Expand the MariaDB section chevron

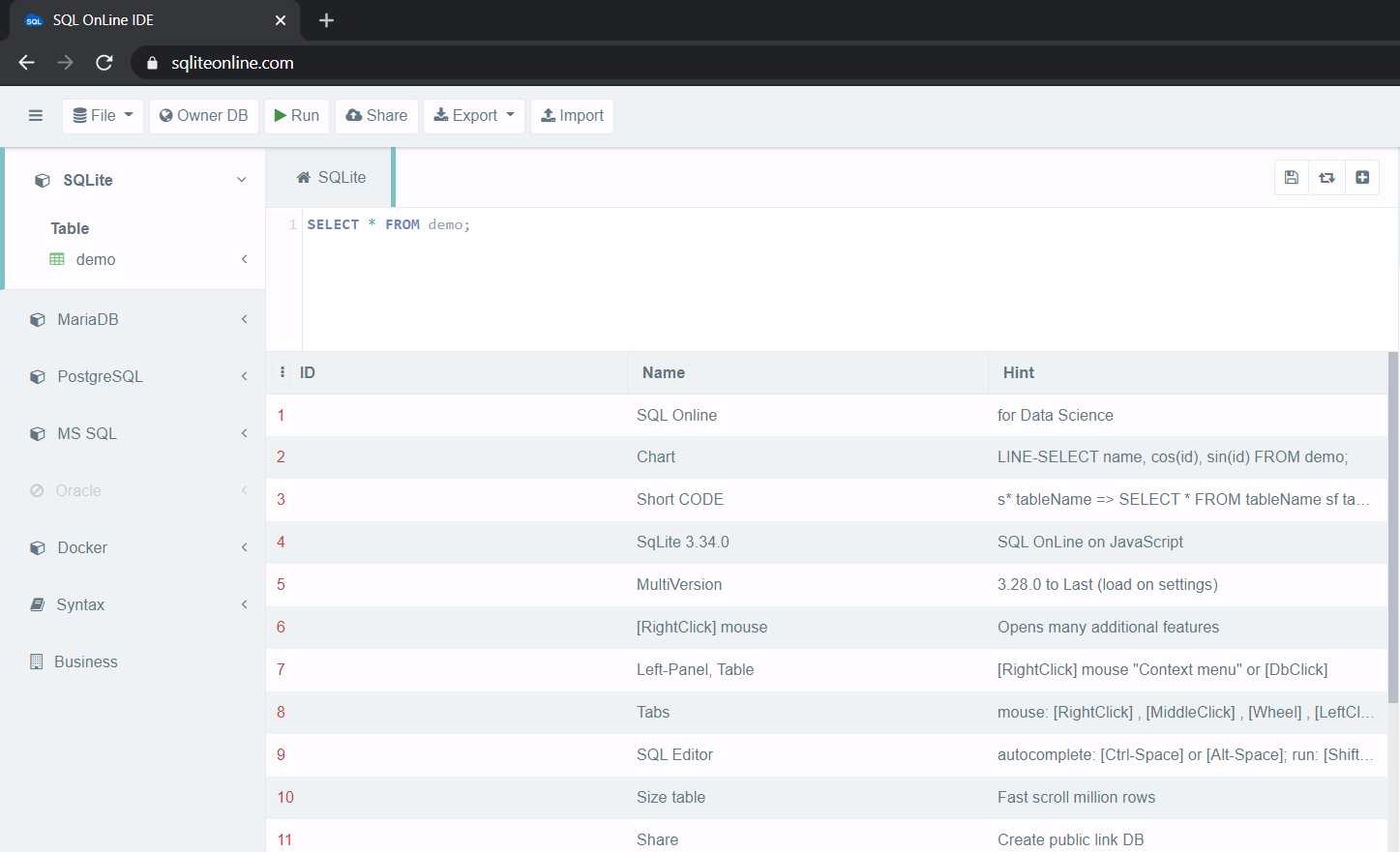pyautogui.click(x=245, y=319)
